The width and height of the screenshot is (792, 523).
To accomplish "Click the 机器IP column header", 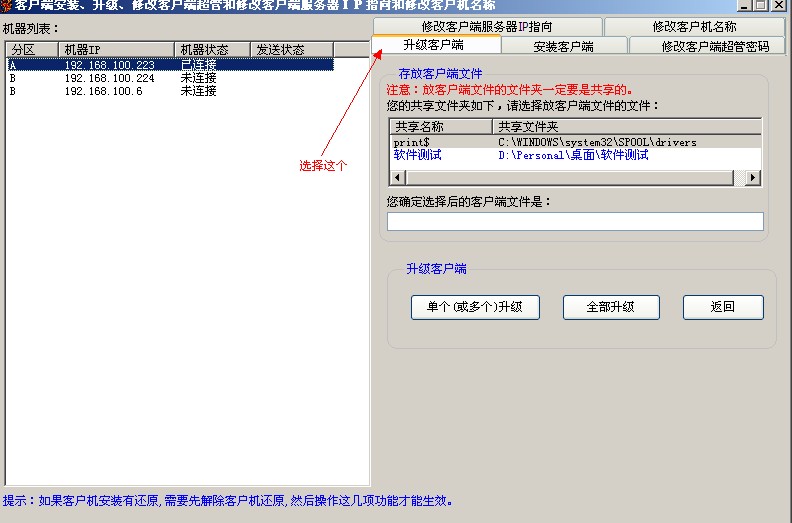I will point(116,50).
